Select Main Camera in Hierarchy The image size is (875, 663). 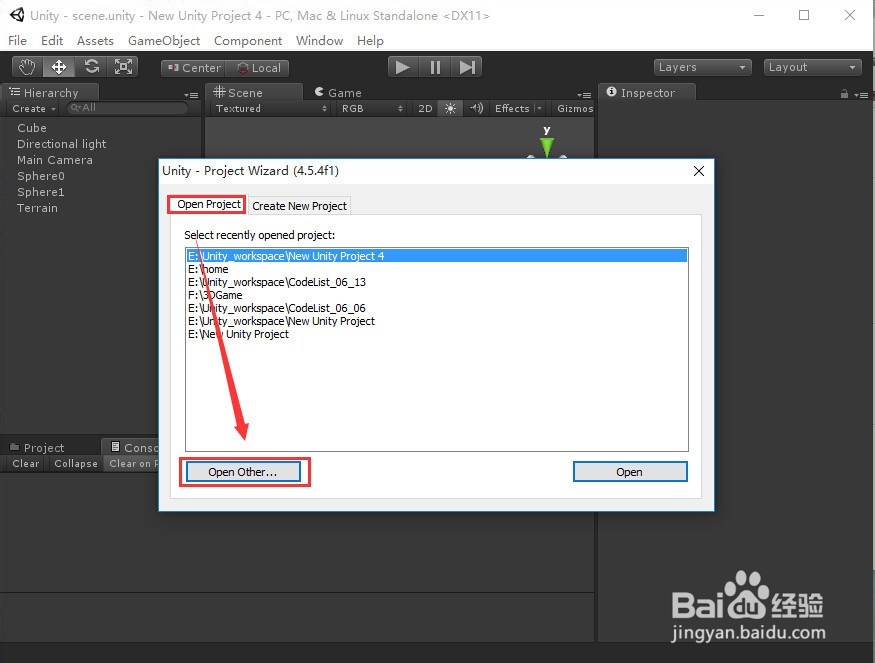[55, 160]
